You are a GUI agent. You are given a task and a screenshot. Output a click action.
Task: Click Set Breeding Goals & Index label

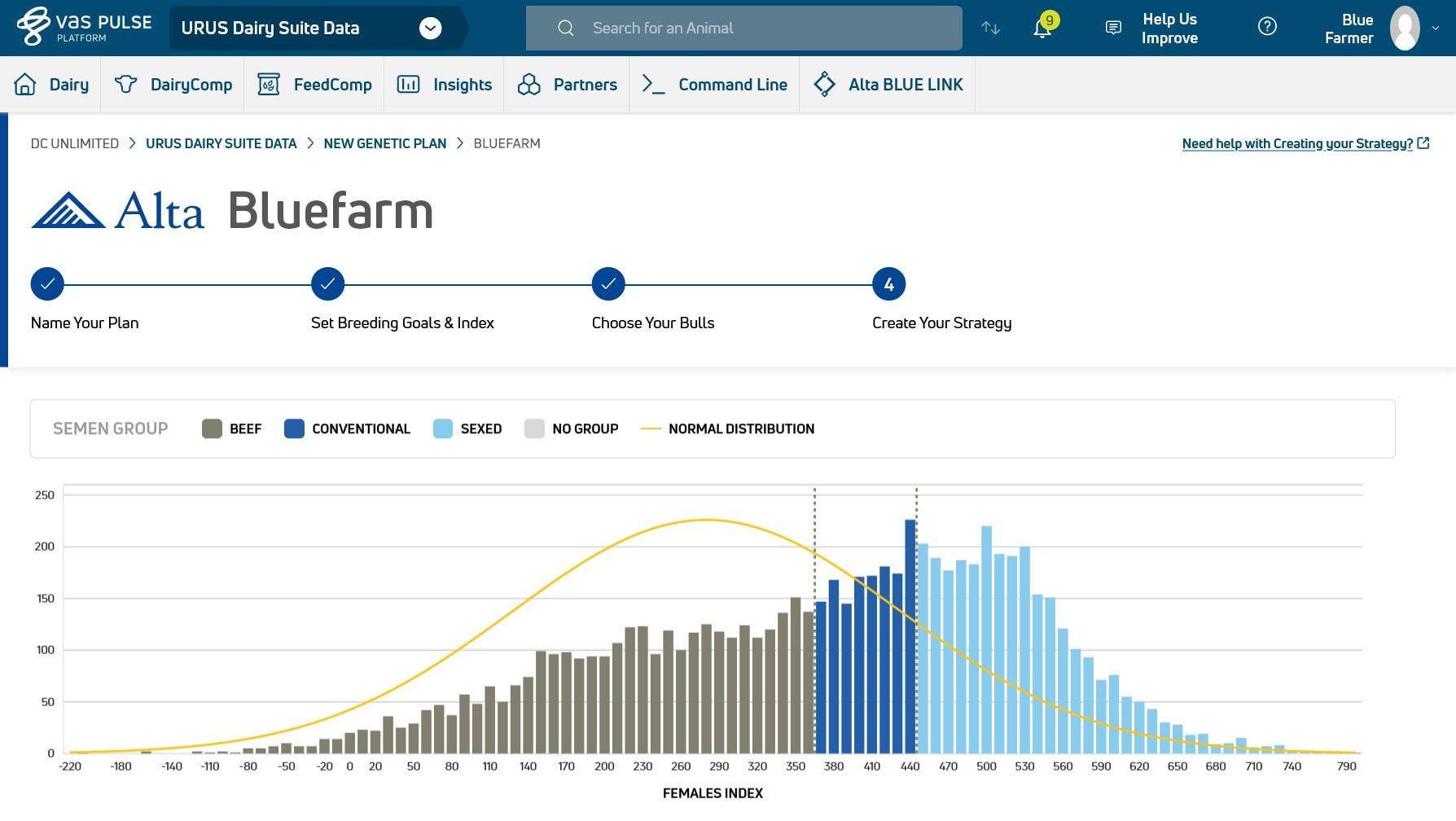(402, 323)
